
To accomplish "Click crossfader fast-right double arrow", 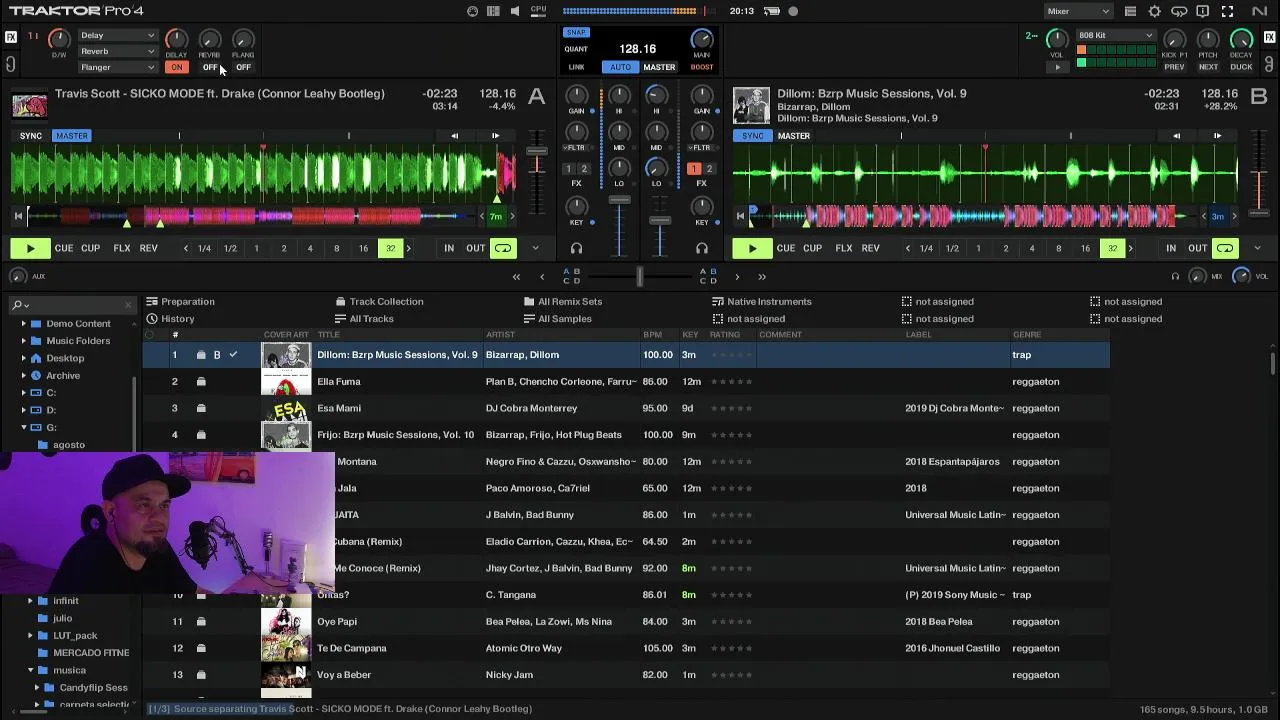I will [762, 277].
